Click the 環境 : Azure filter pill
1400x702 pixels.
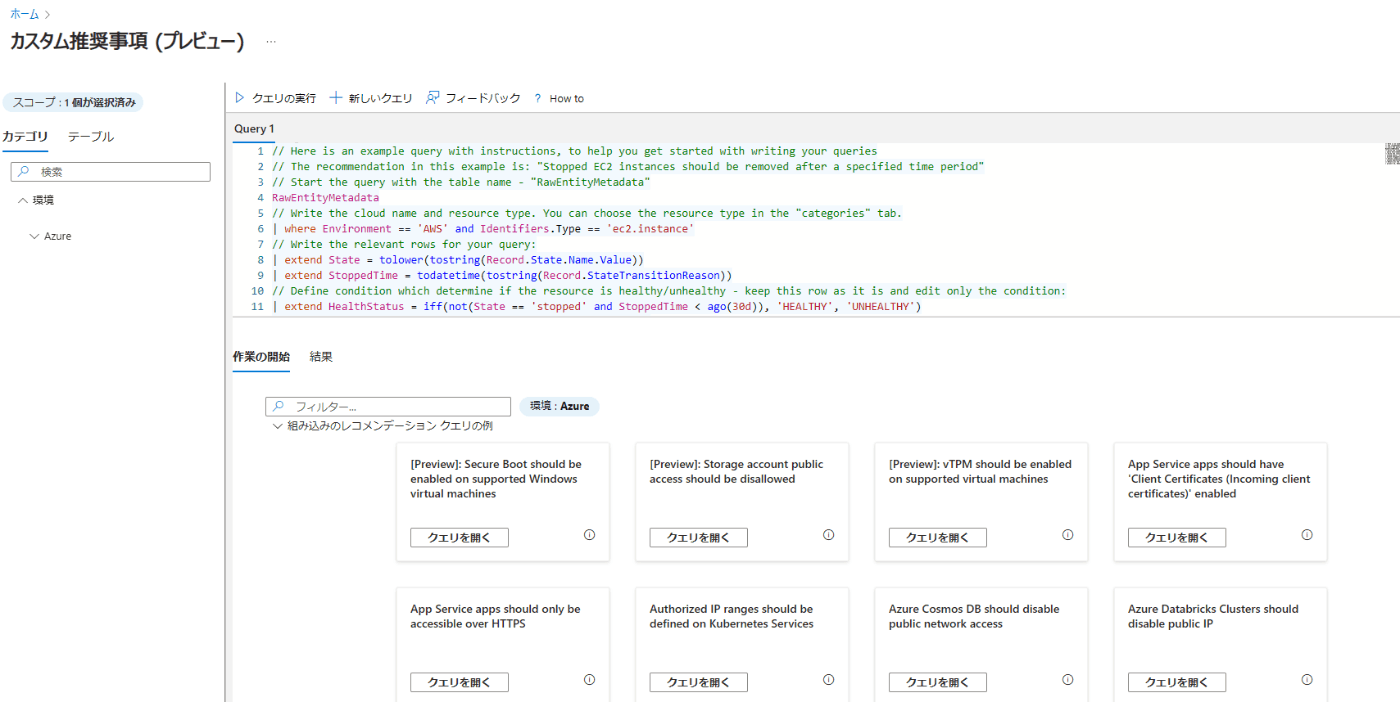[x=559, y=406]
